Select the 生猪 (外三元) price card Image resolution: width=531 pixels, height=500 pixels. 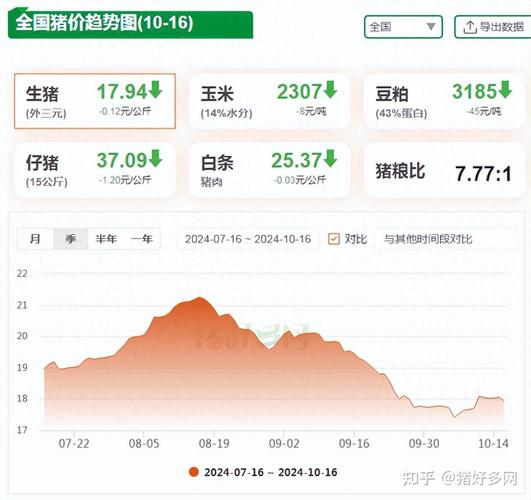click(x=95, y=101)
